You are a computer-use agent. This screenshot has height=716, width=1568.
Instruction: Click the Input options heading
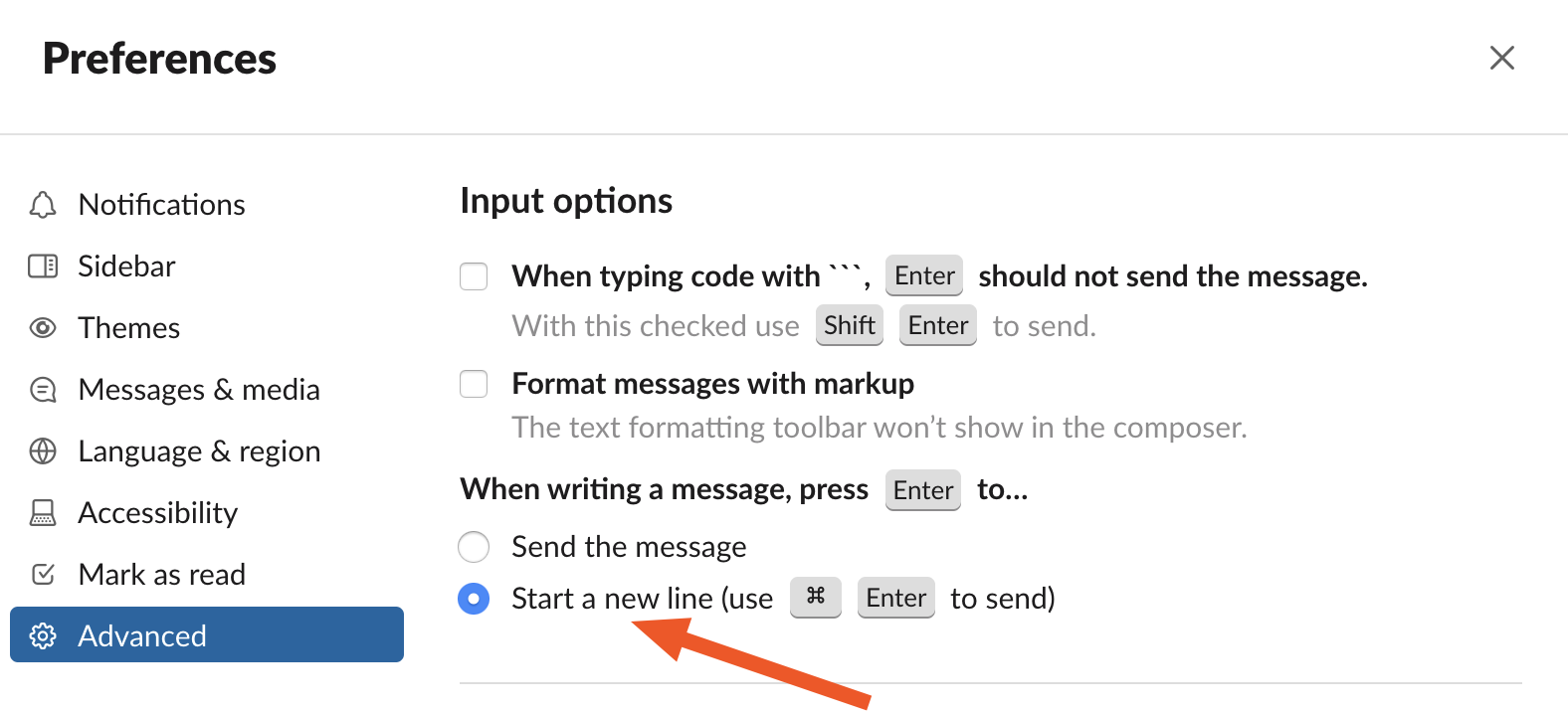tap(566, 202)
